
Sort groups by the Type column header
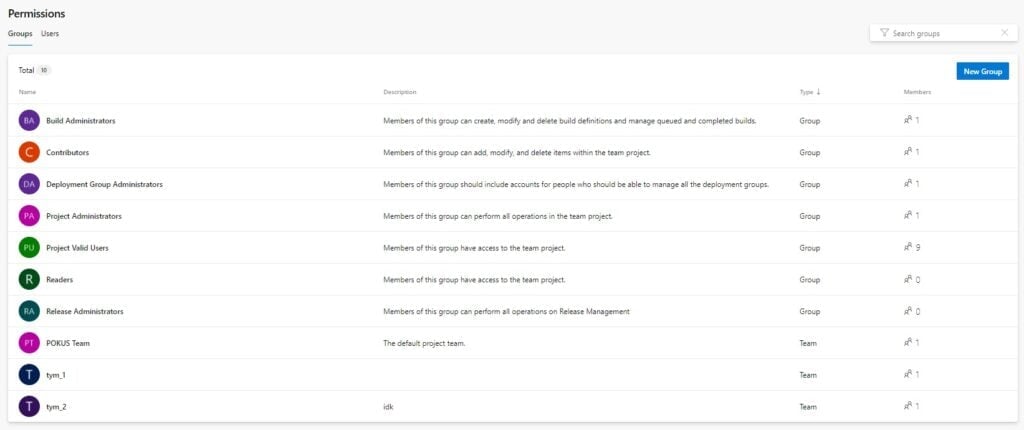[809, 92]
